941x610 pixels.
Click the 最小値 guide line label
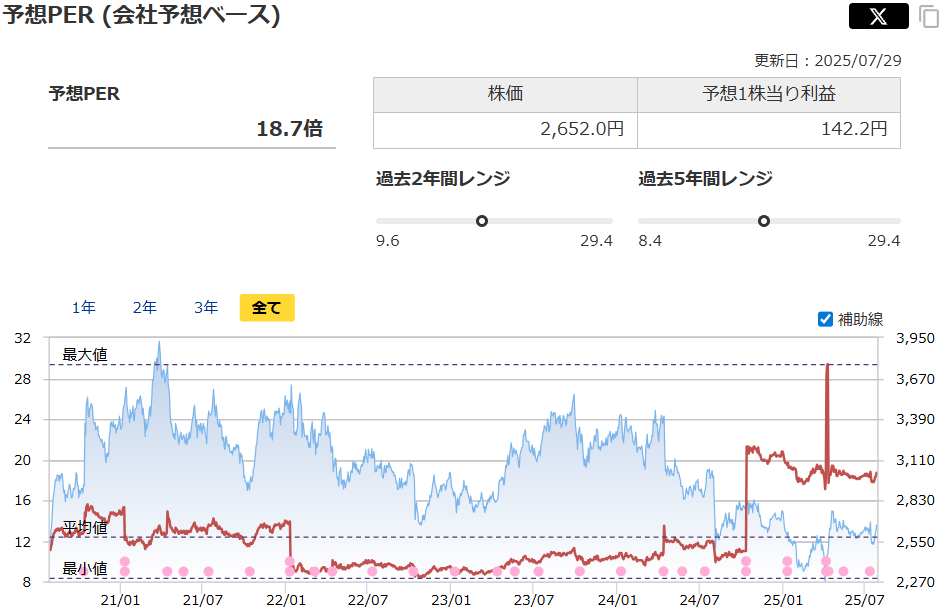[x=85, y=568]
